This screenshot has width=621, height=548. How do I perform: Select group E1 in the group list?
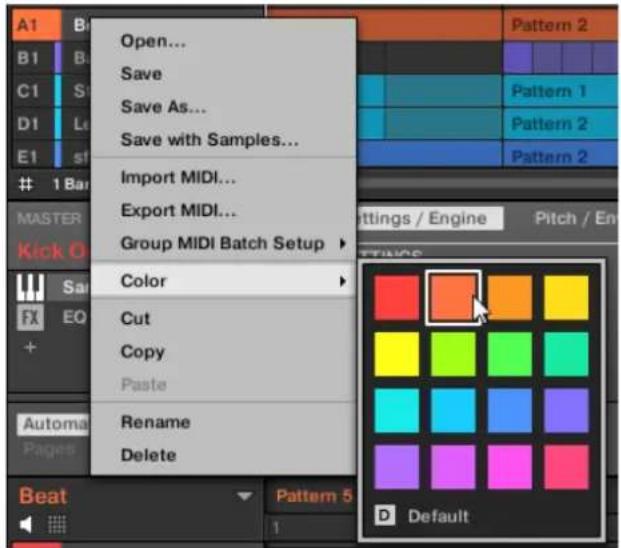(34, 156)
